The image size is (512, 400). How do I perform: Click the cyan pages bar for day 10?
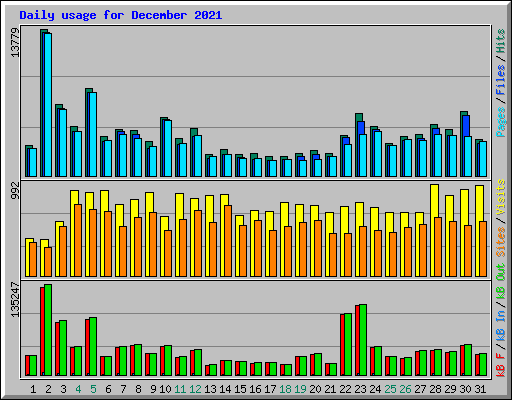coord(168,148)
